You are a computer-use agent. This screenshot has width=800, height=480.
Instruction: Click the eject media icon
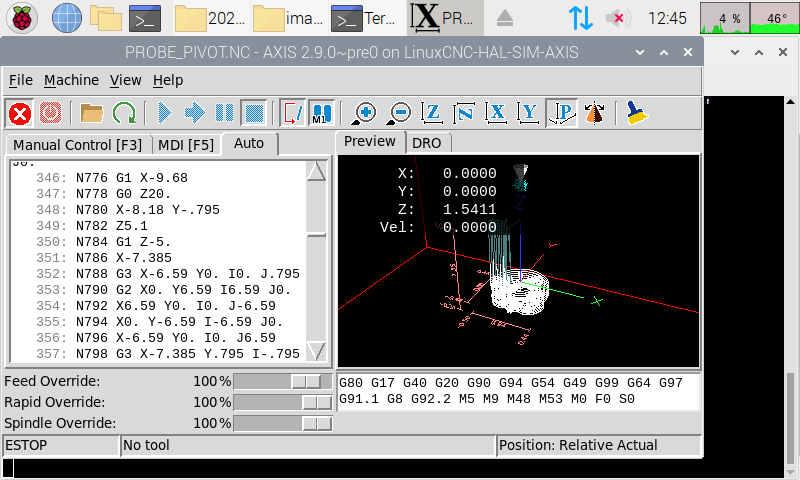pyautogui.click(x=505, y=18)
